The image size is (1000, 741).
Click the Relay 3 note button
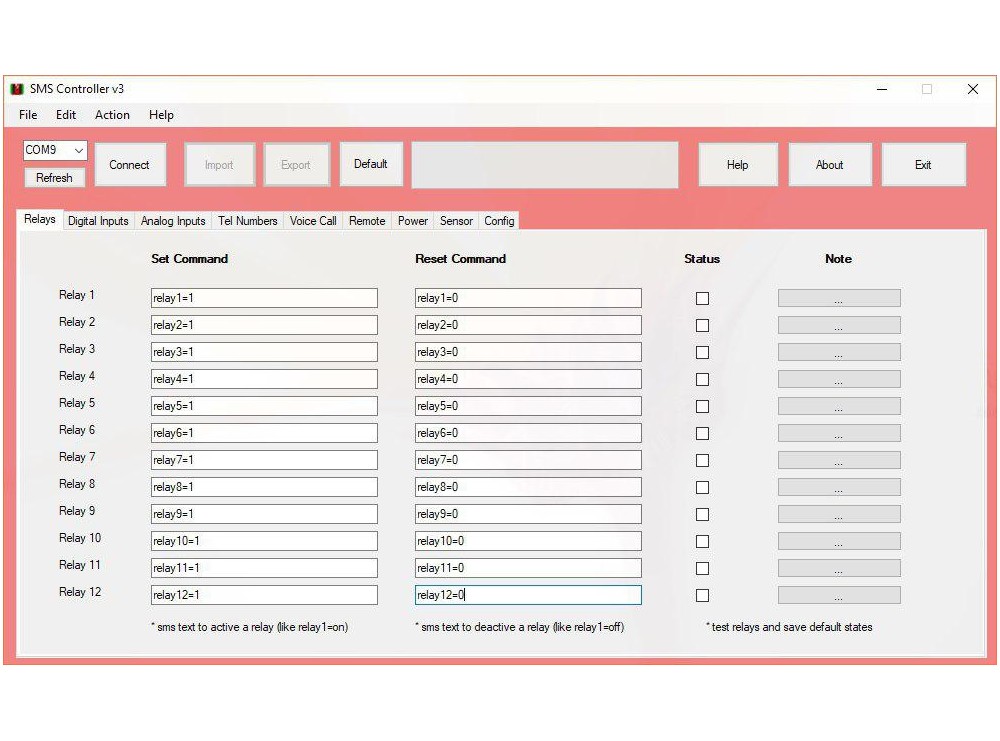[839, 352]
